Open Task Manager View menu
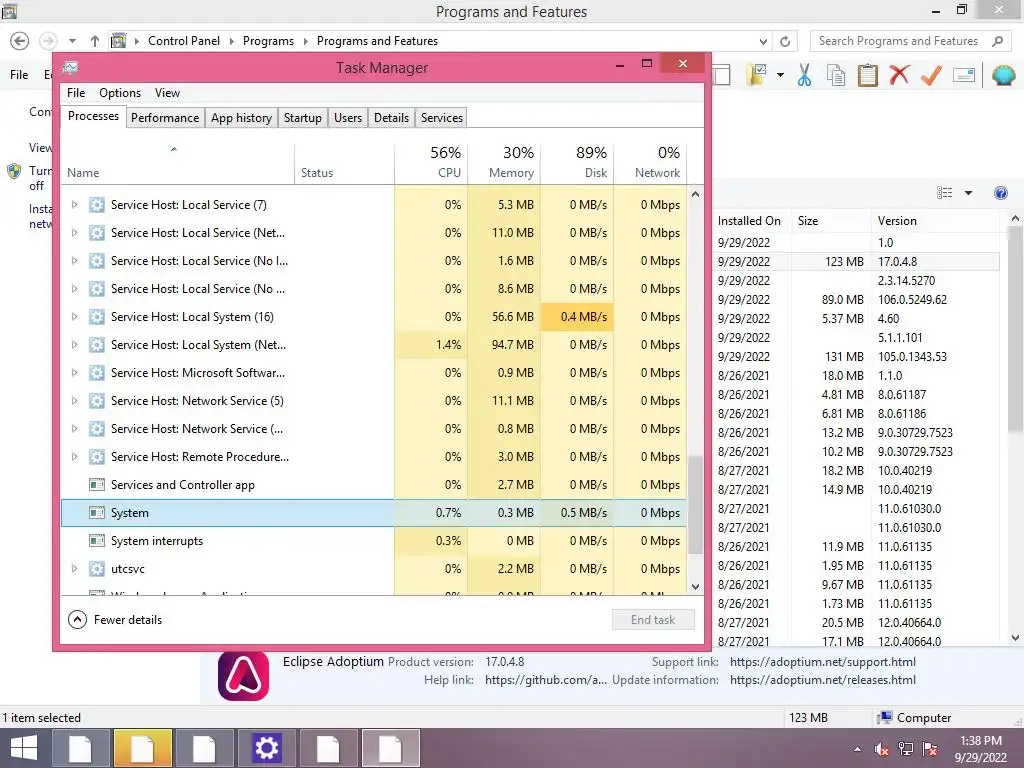 (x=167, y=93)
